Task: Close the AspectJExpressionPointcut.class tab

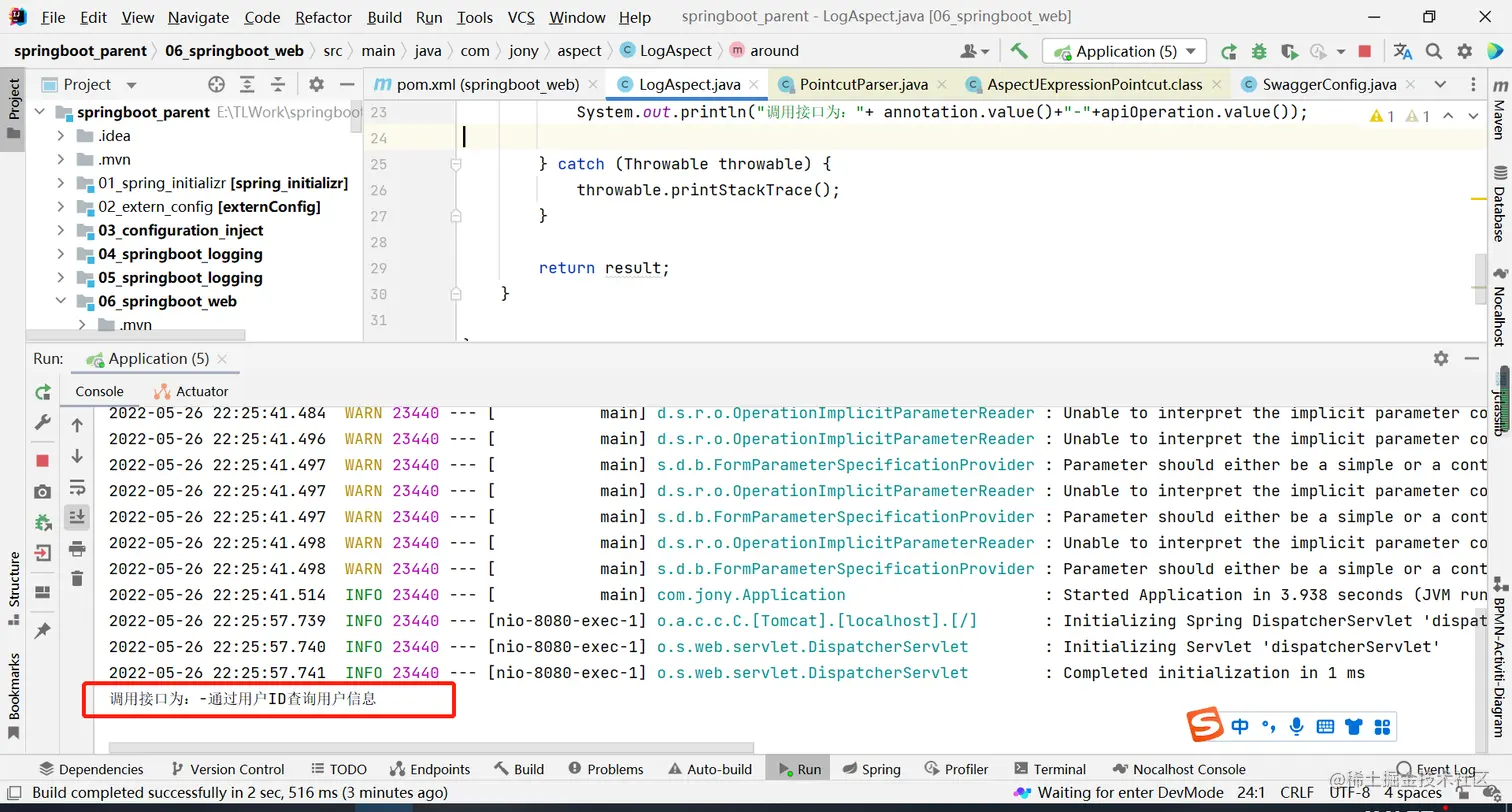Action: pos(1217,85)
